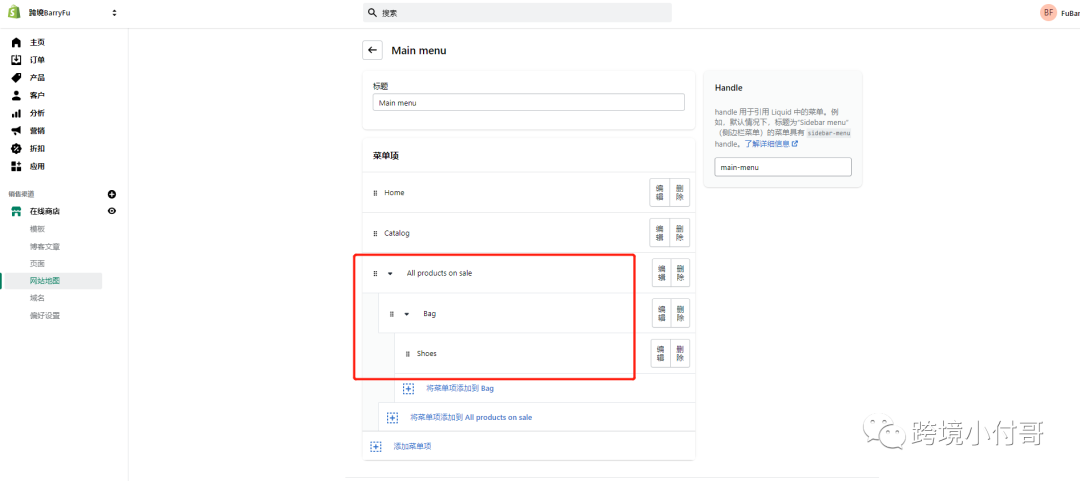Click 删除 for the Home item

(x=680, y=193)
